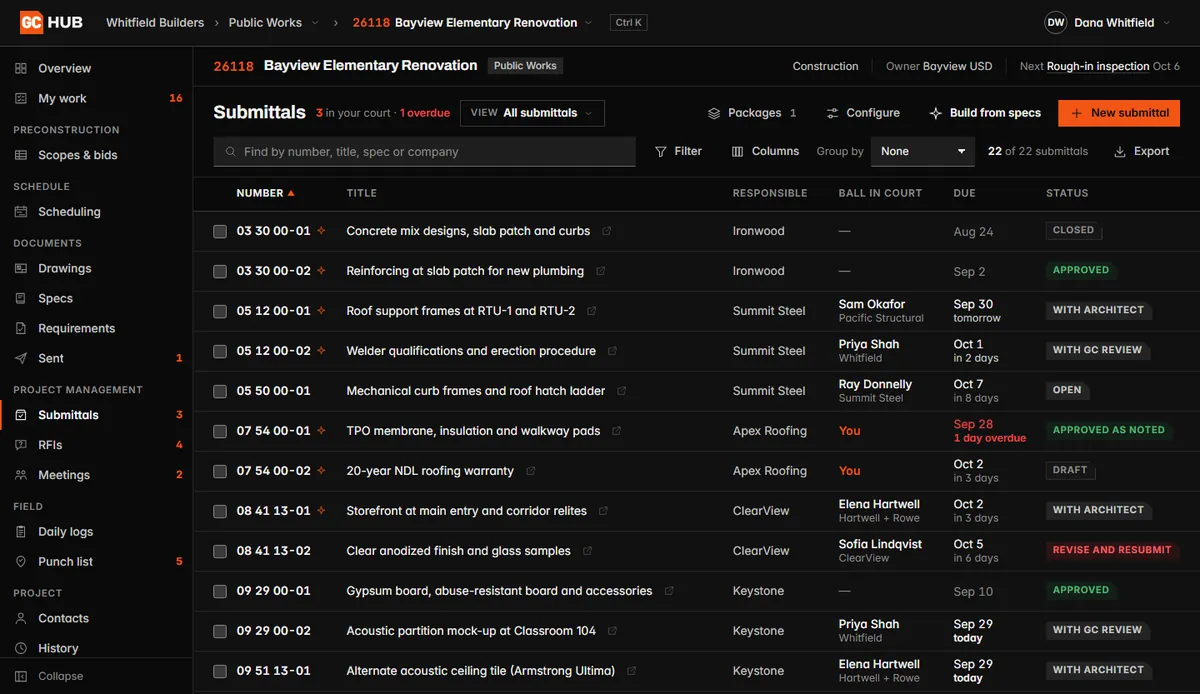Open external link icon for Storefront at main entry
Image resolution: width=1200 pixels, height=694 pixels.
pyautogui.click(x=603, y=511)
